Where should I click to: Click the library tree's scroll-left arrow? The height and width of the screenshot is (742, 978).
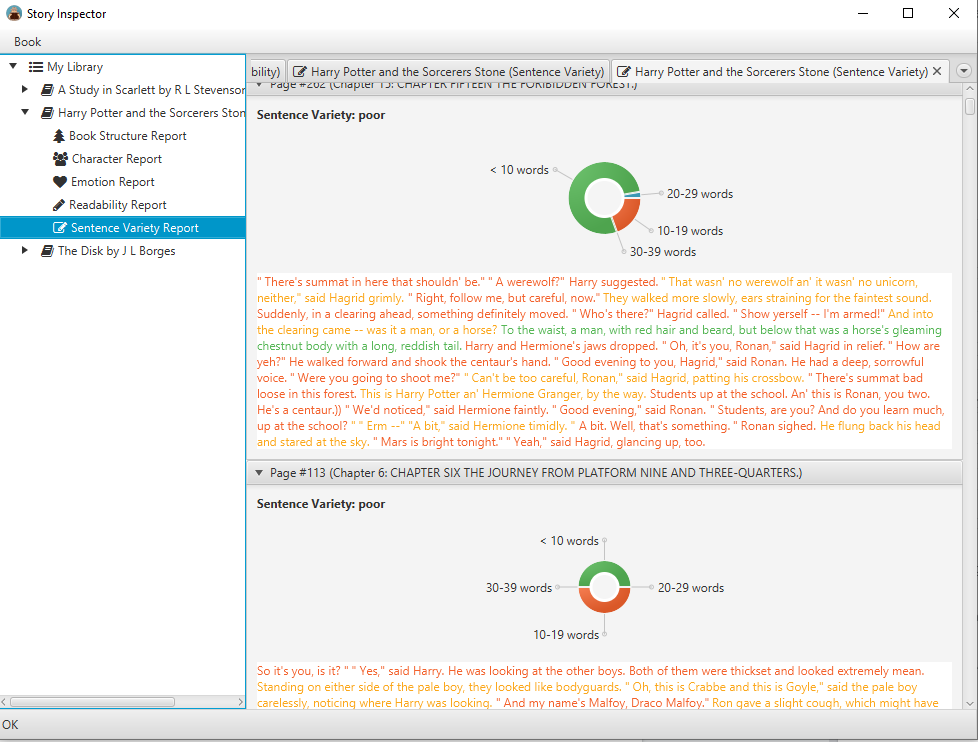click(x=4, y=702)
